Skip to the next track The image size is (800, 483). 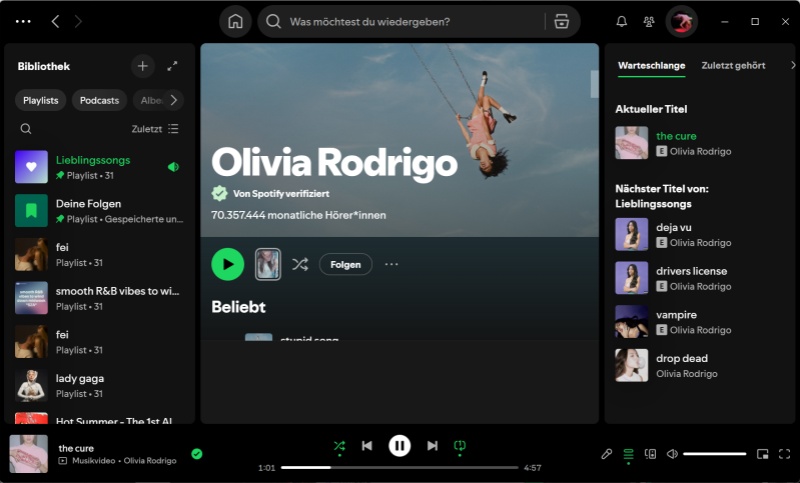tap(432, 446)
